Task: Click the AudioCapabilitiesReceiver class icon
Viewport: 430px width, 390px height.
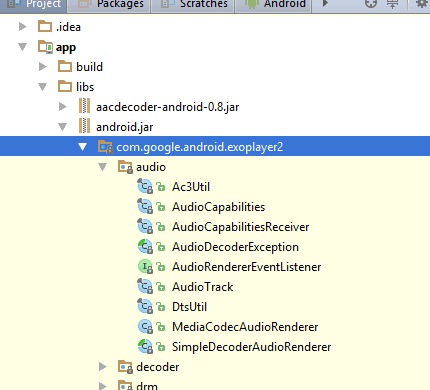Action: (145, 227)
